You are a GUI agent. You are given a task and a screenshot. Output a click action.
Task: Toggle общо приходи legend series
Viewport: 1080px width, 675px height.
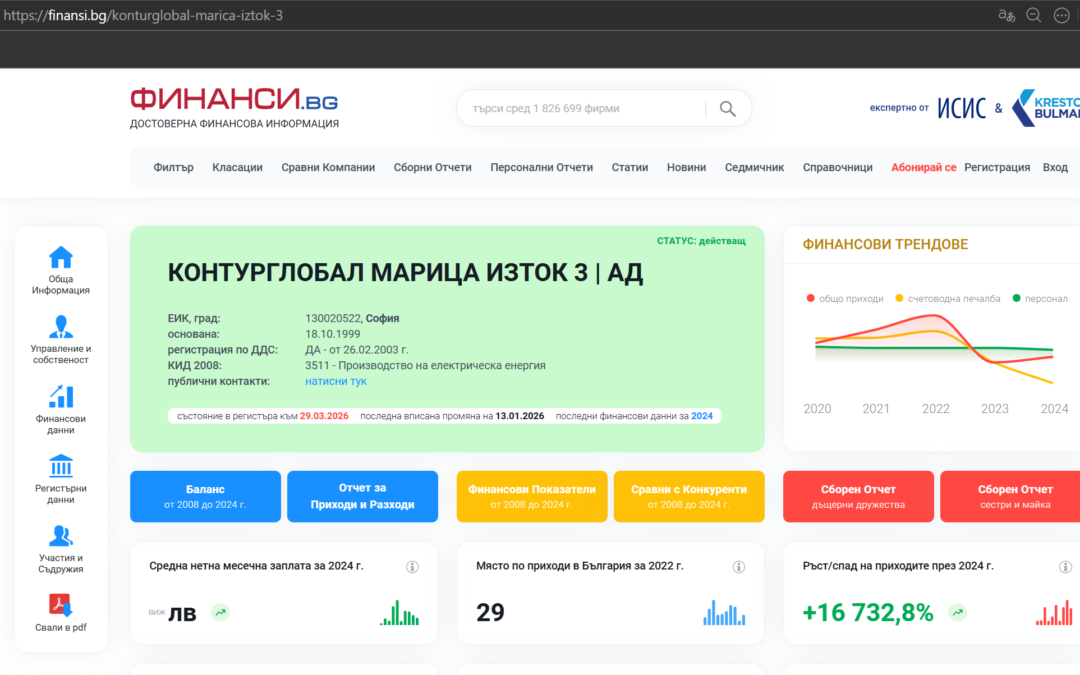pos(844,298)
